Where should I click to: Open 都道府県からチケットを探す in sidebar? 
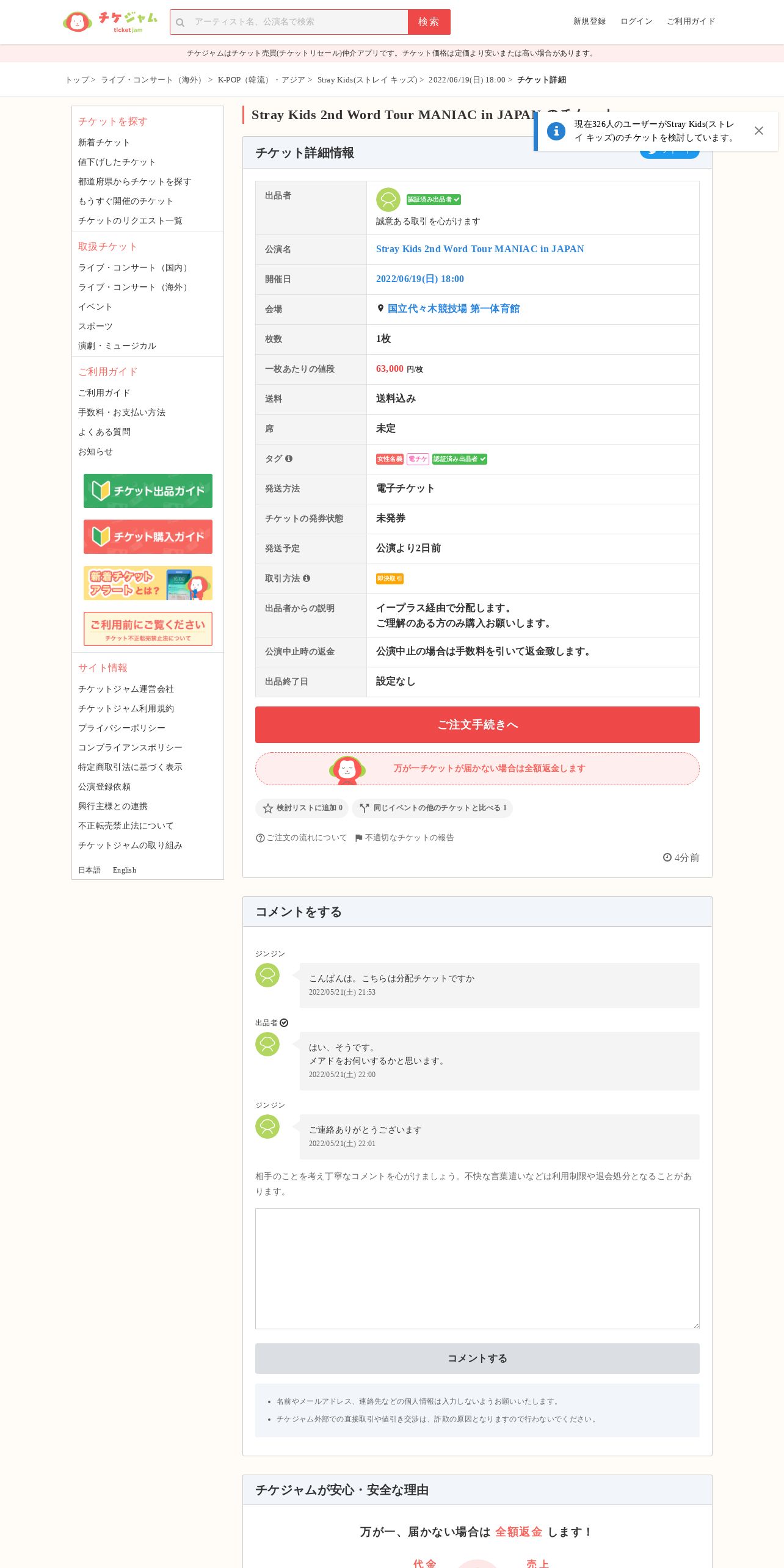(x=134, y=181)
